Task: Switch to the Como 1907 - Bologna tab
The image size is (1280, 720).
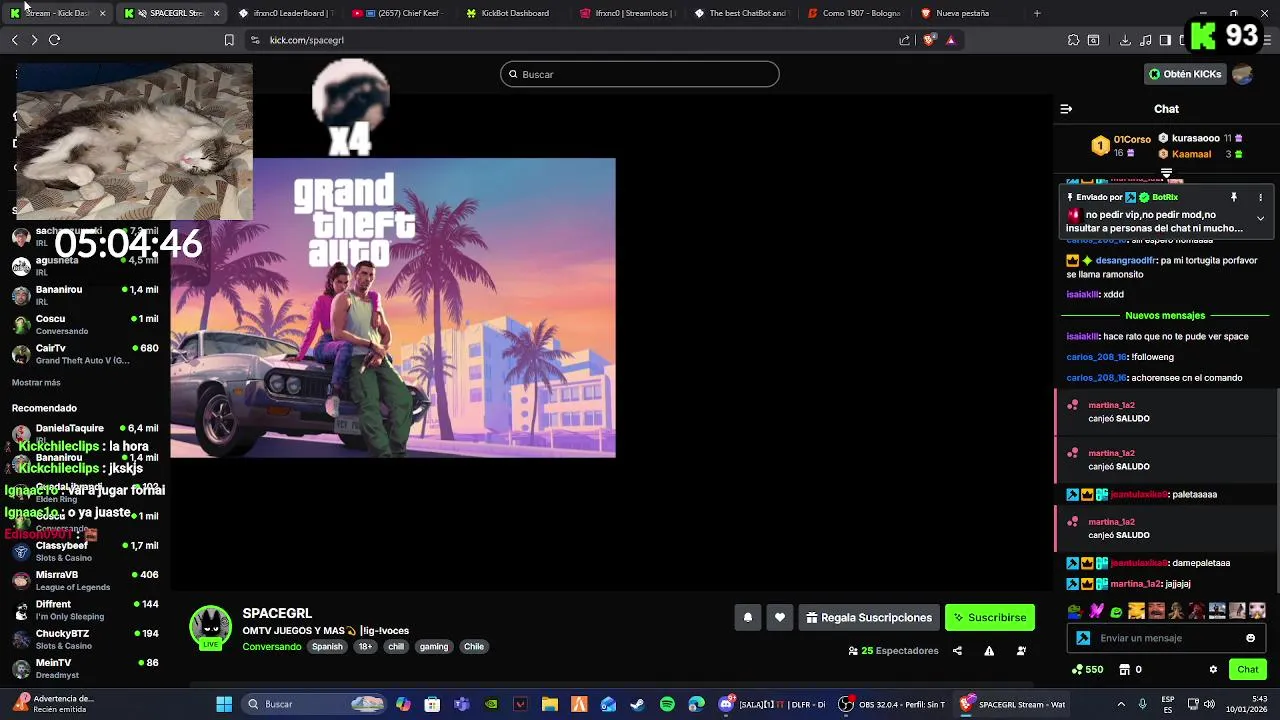Action: [855, 13]
